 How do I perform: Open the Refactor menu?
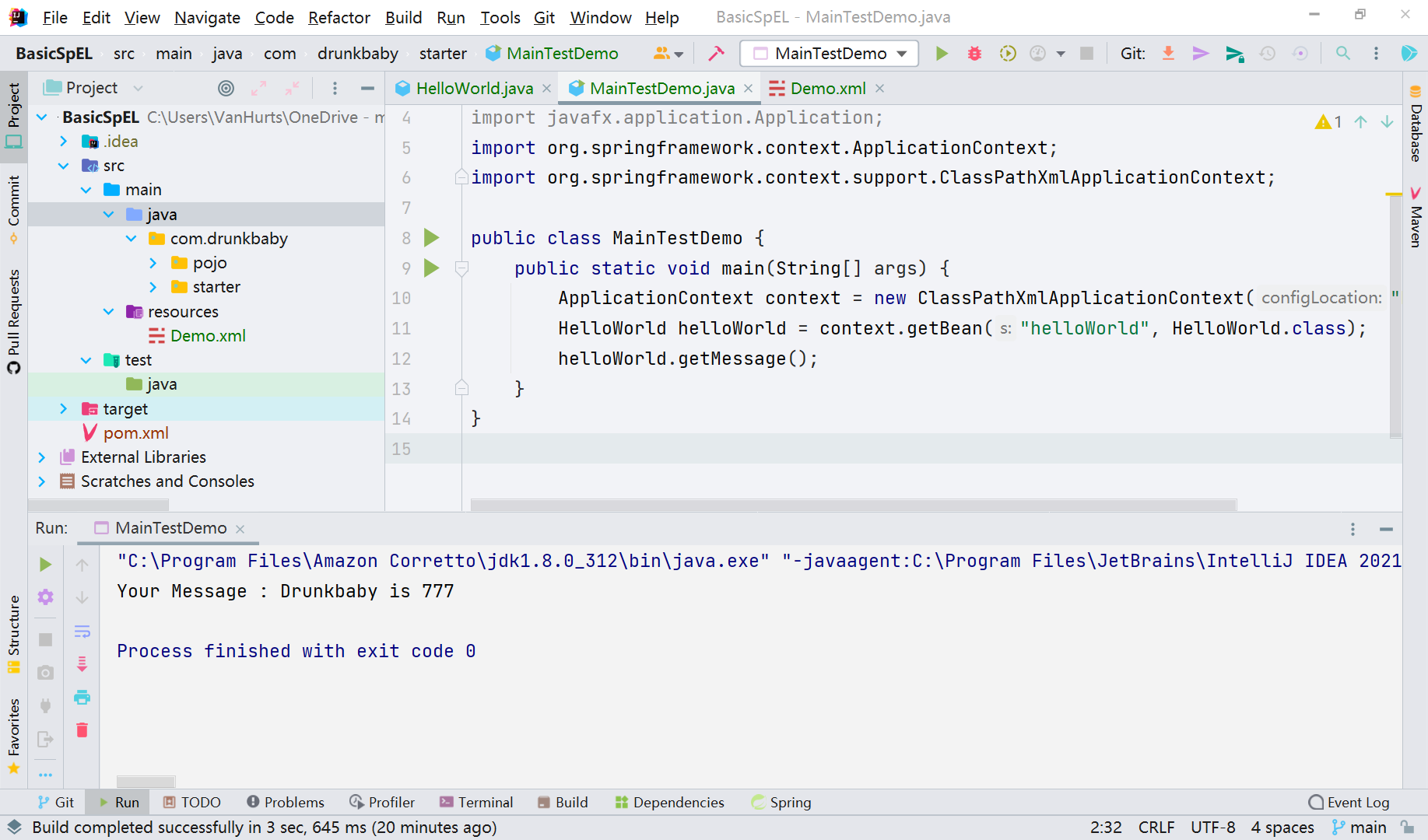point(339,17)
